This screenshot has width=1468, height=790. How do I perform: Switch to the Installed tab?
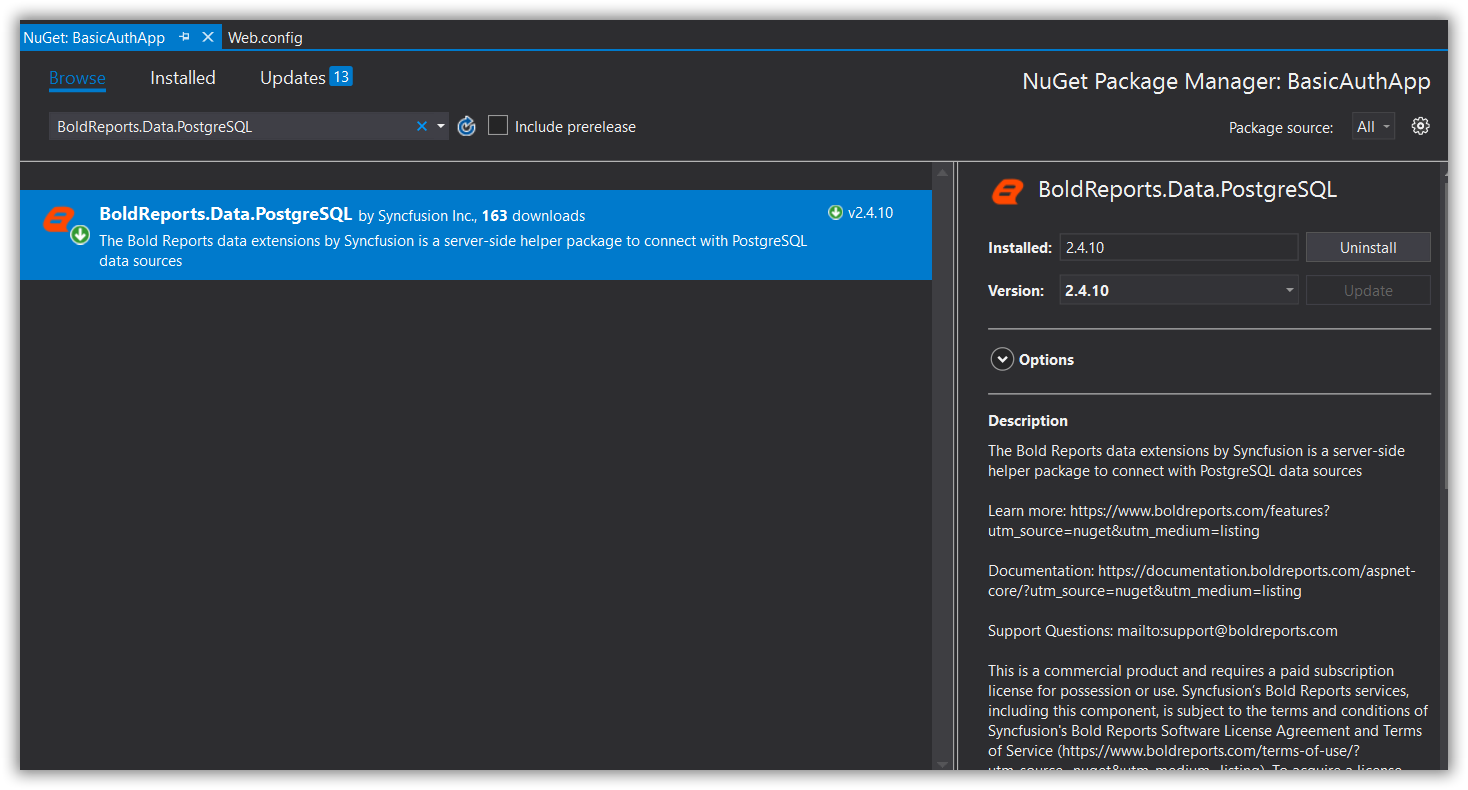[x=182, y=78]
